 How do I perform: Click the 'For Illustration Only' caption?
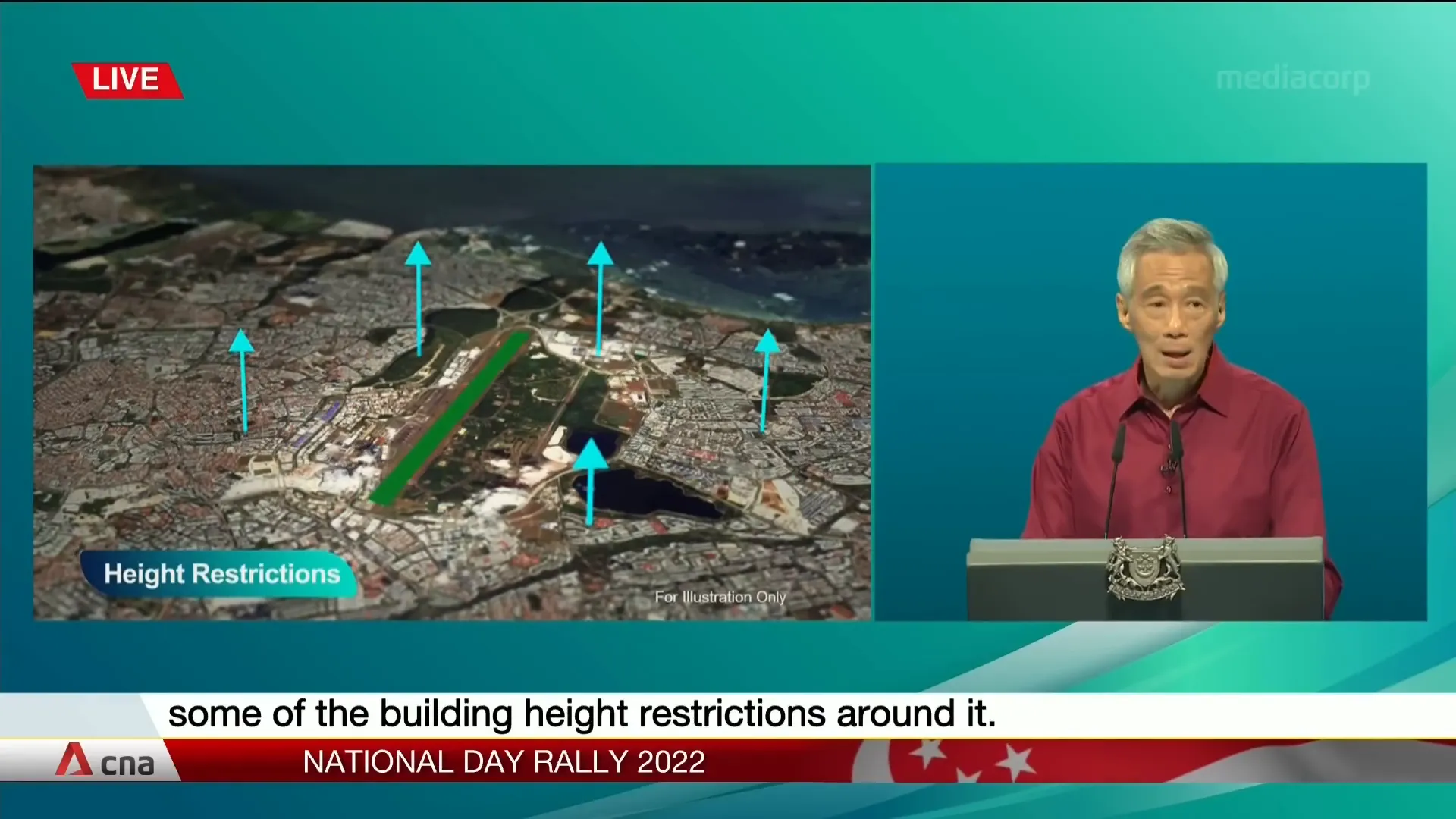(720, 598)
